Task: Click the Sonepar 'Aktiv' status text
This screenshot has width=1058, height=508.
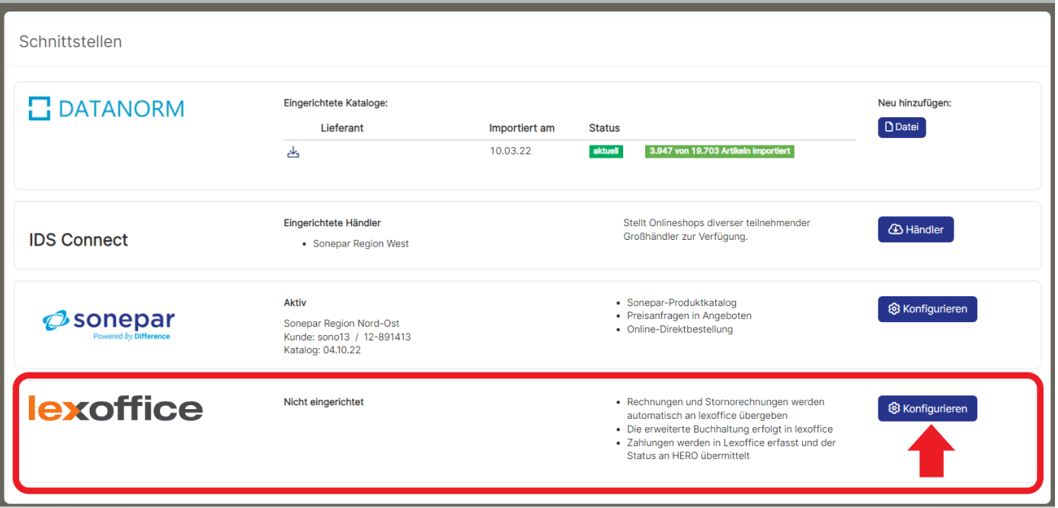Action: coord(295,302)
